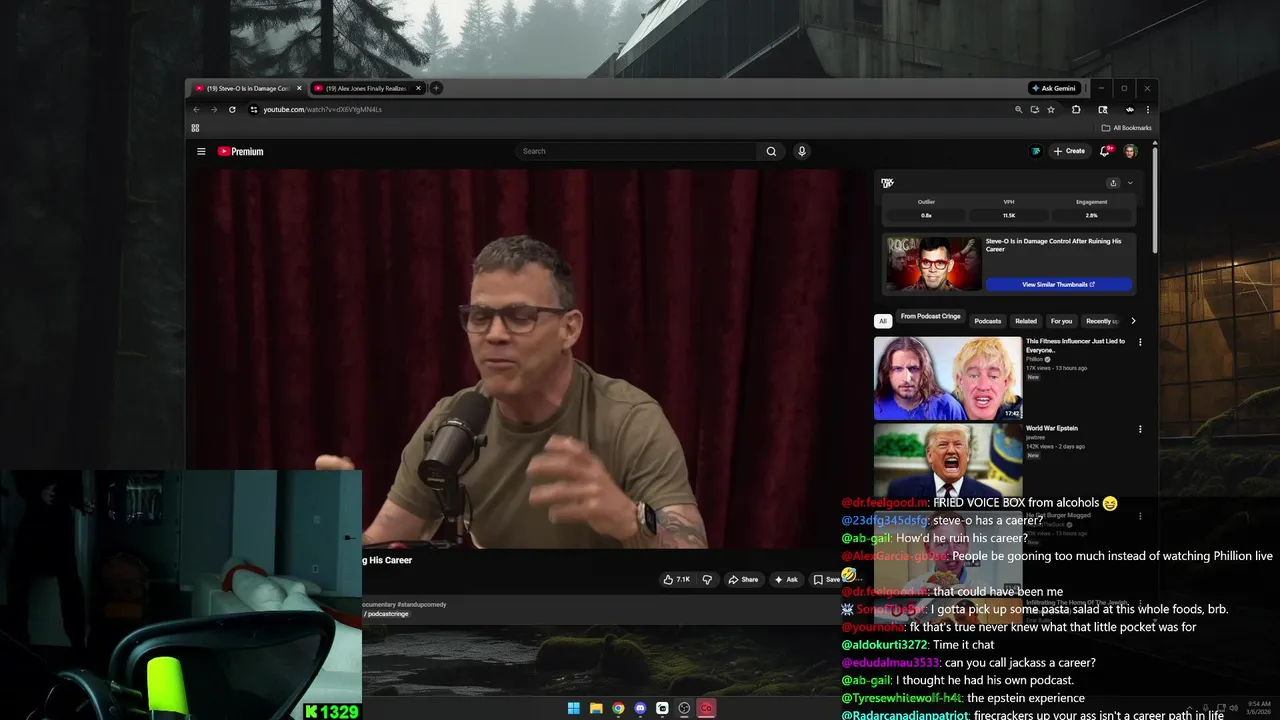
Task: Click the Ask Gemini button
Action: 1055,88
